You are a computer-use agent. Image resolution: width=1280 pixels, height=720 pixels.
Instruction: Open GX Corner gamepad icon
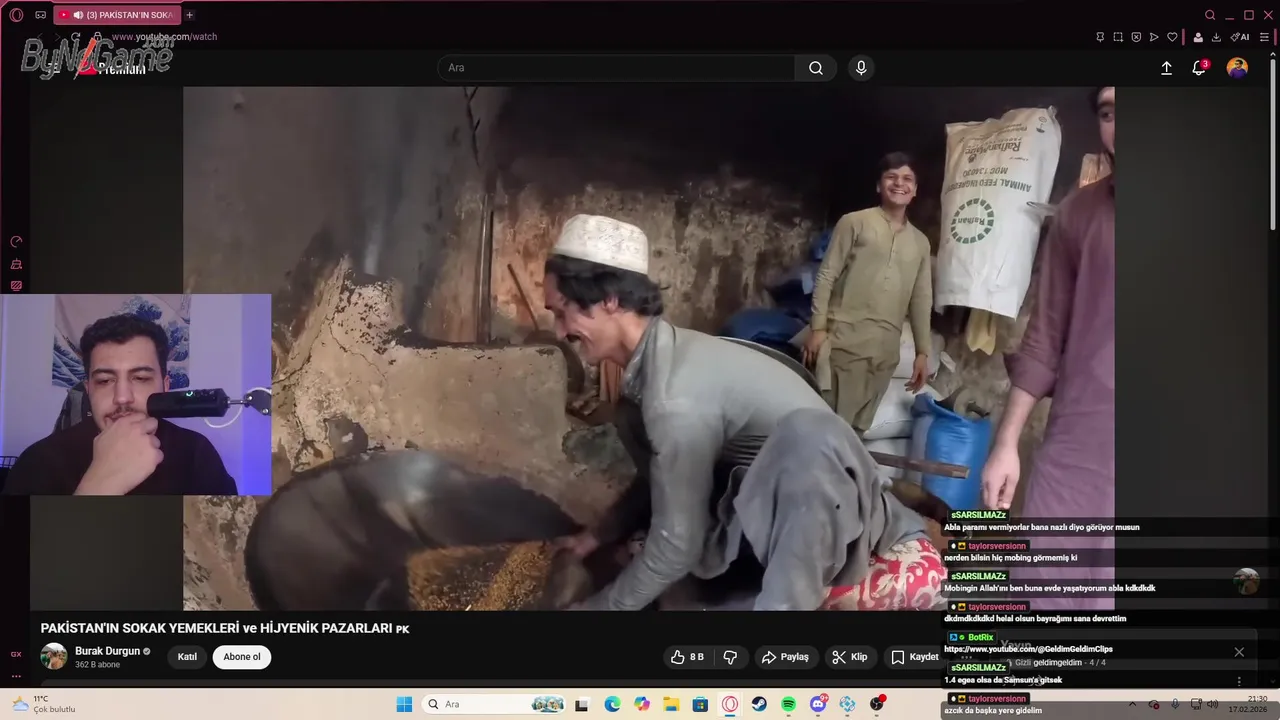[40, 15]
